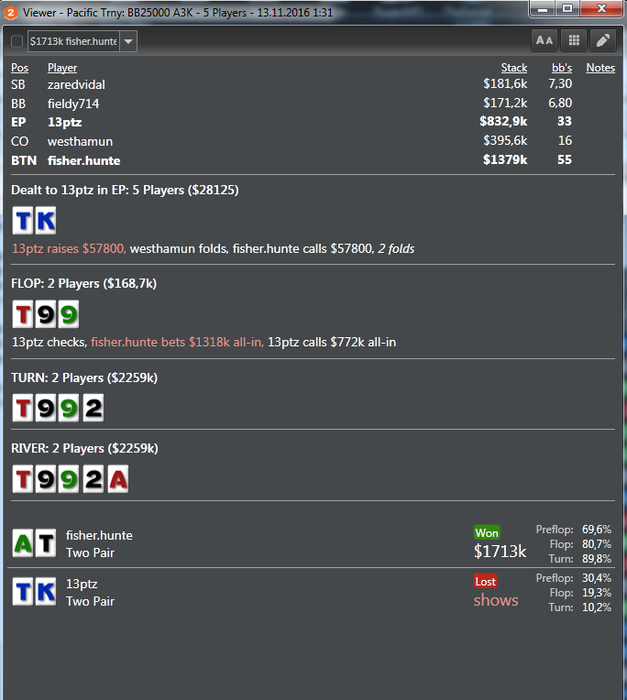Select the fisher.hunte player row
Image resolution: width=627 pixels, height=700 pixels.
313,160
